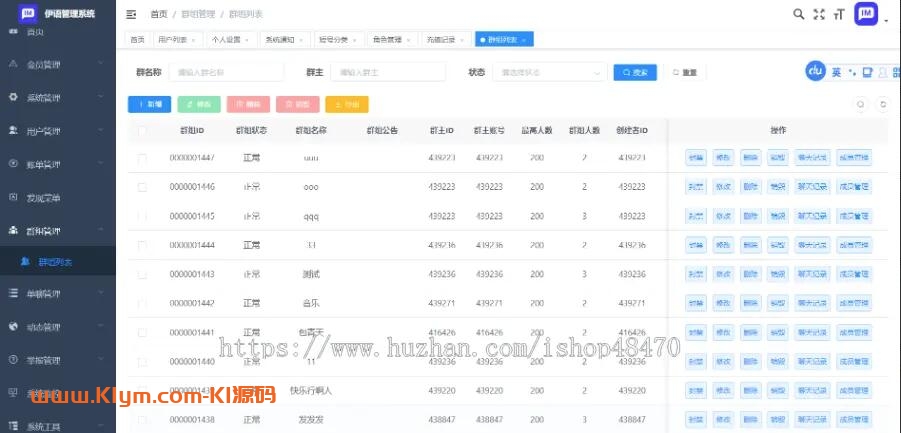901x433 pixels.
Task: Close the 角色管理 tab with its x
Action: tap(409, 40)
